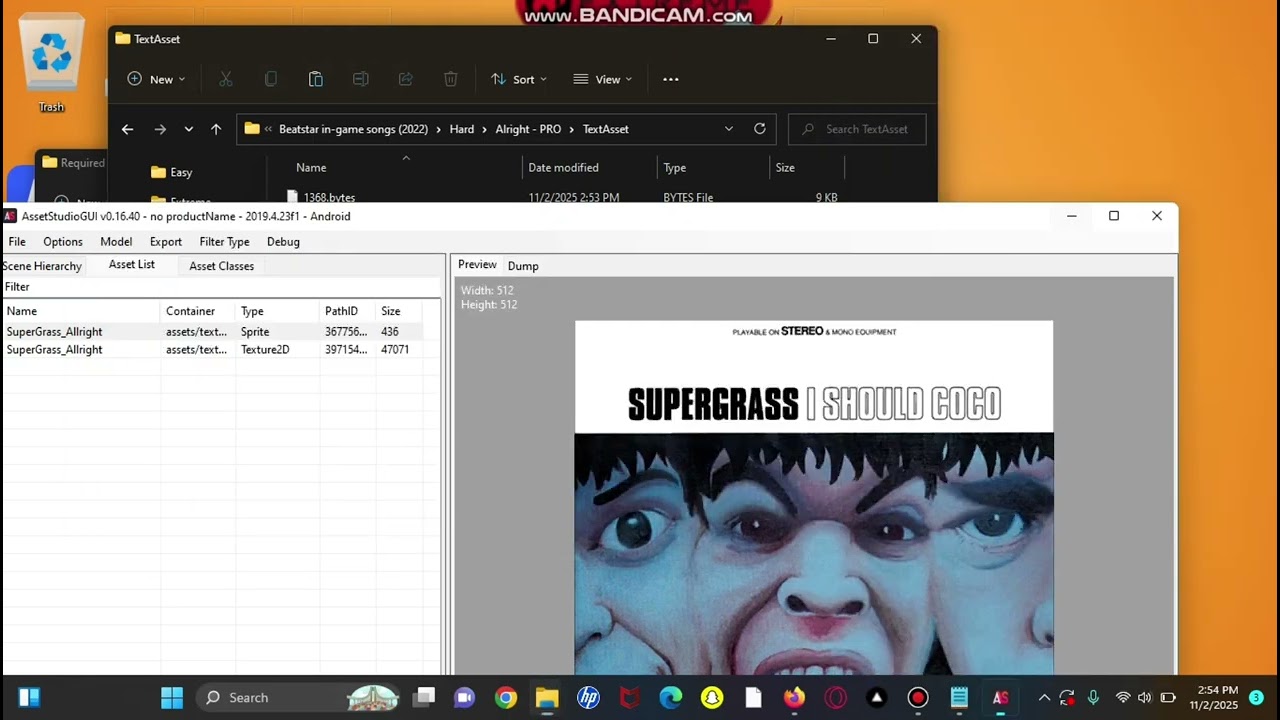
Task: Open the Sort dropdown in File Explorer
Action: [x=519, y=79]
